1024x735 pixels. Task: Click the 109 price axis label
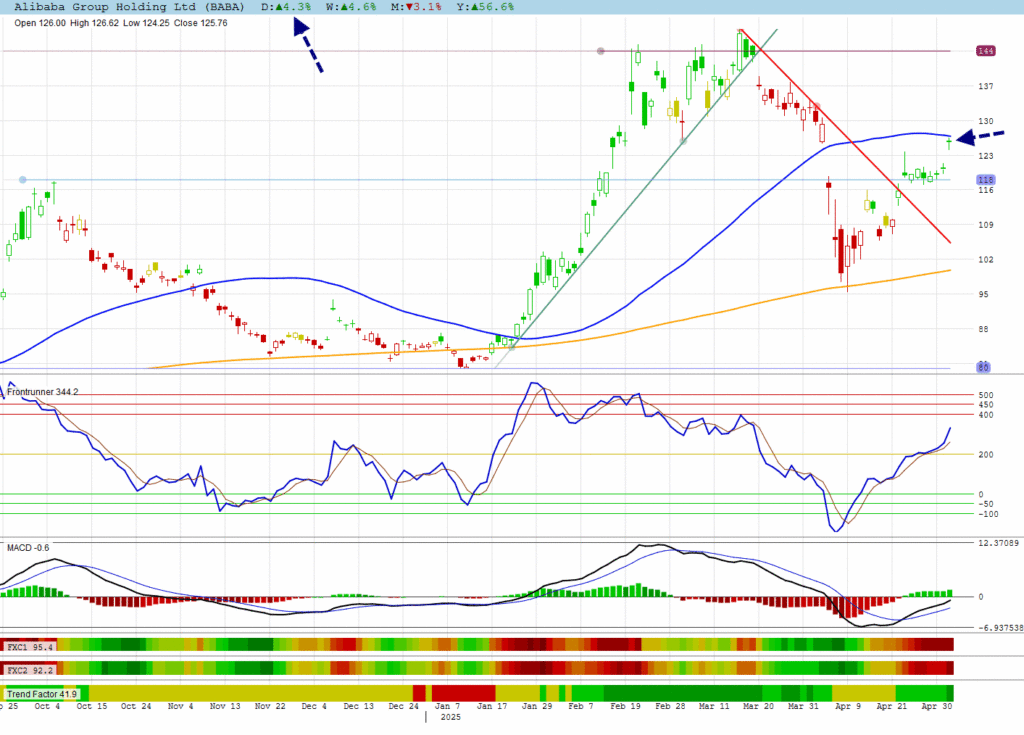coord(985,225)
